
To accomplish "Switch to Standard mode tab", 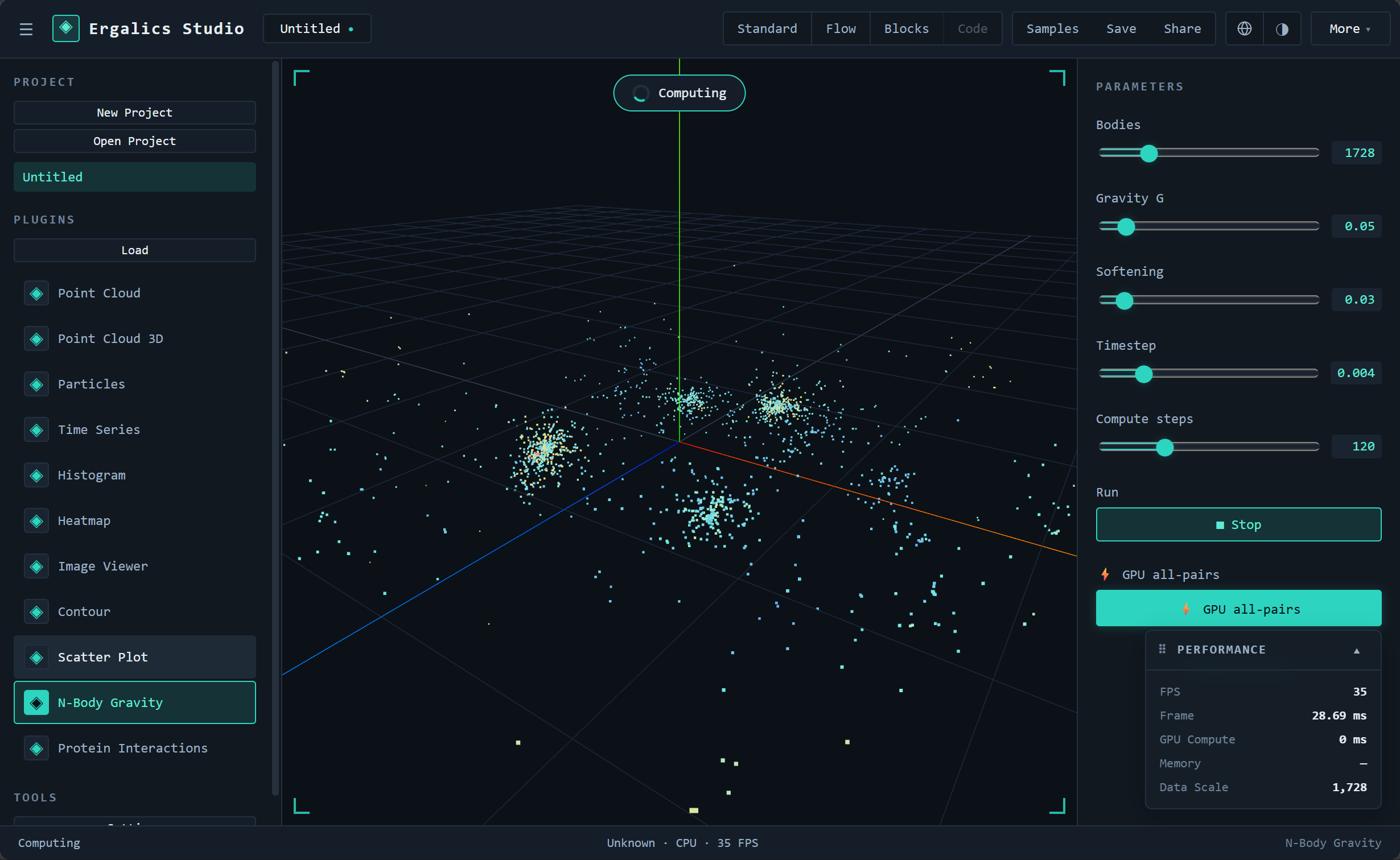I will pyautogui.click(x=767, y=28).
